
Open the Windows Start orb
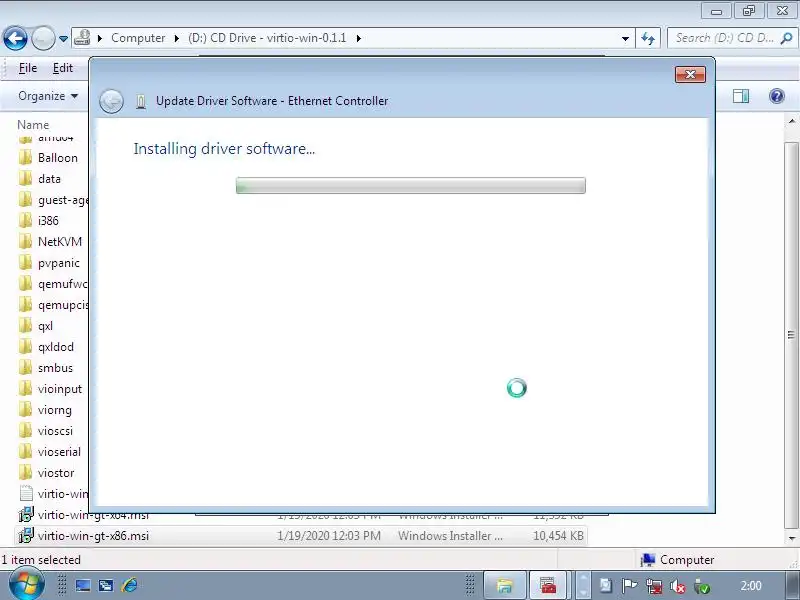click(26, 585)
